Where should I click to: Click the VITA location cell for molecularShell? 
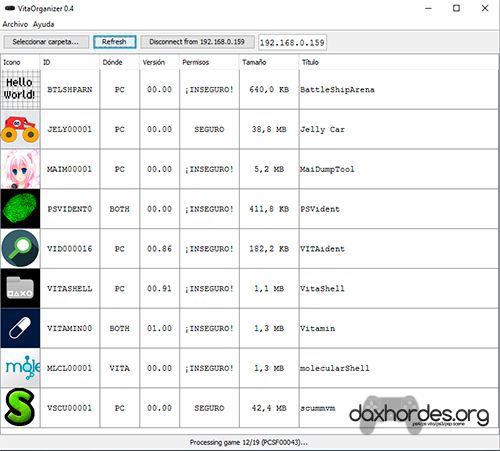(x=119, y=368)
